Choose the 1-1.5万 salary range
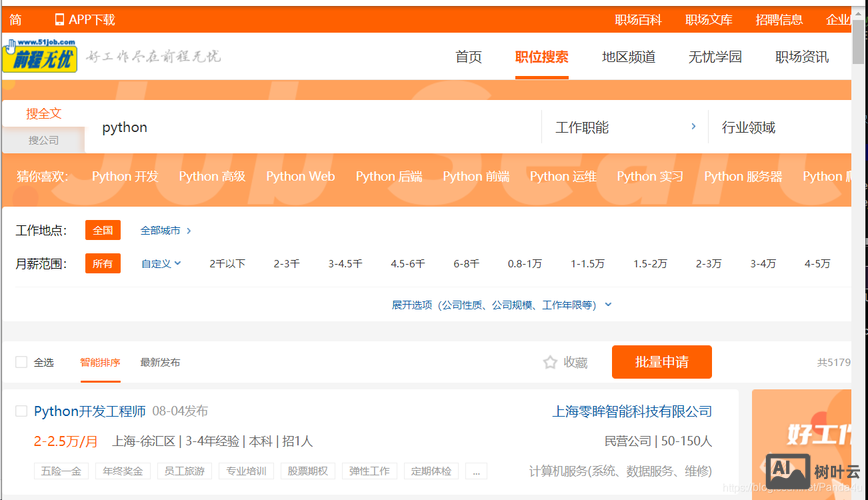Image resolution: width=868 pixels, height=500 pixels. (x=587, y=264)
